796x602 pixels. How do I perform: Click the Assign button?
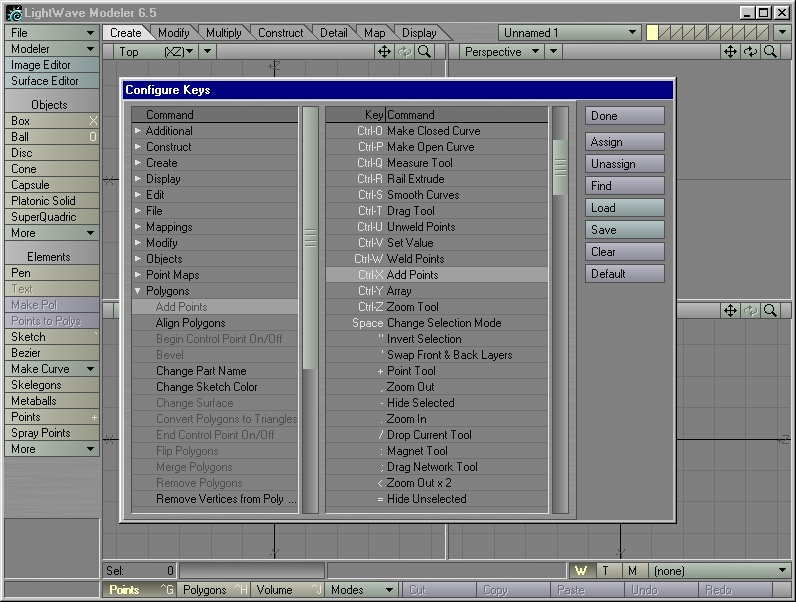coord(624,142)
